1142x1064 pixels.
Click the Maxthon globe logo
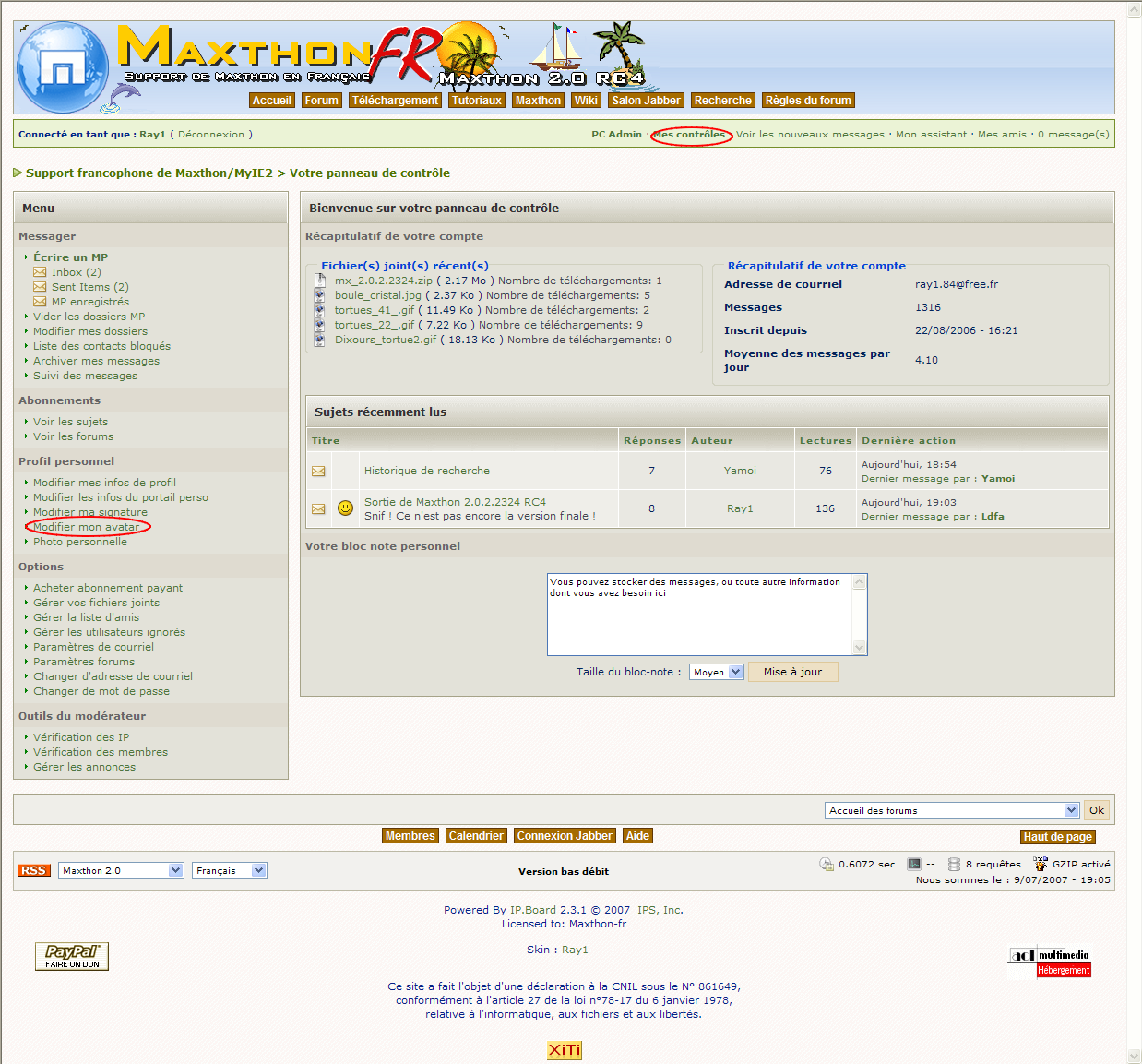(x=63, y=69)
